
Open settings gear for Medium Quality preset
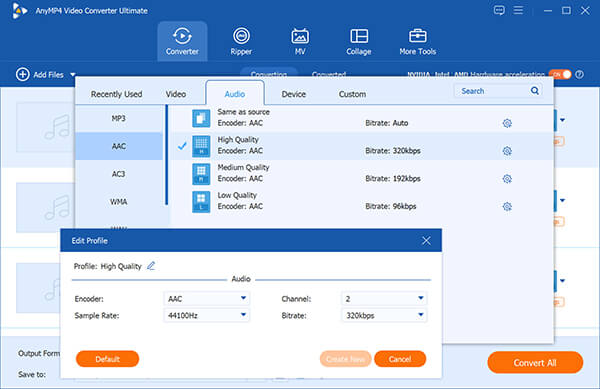(507, 179)
